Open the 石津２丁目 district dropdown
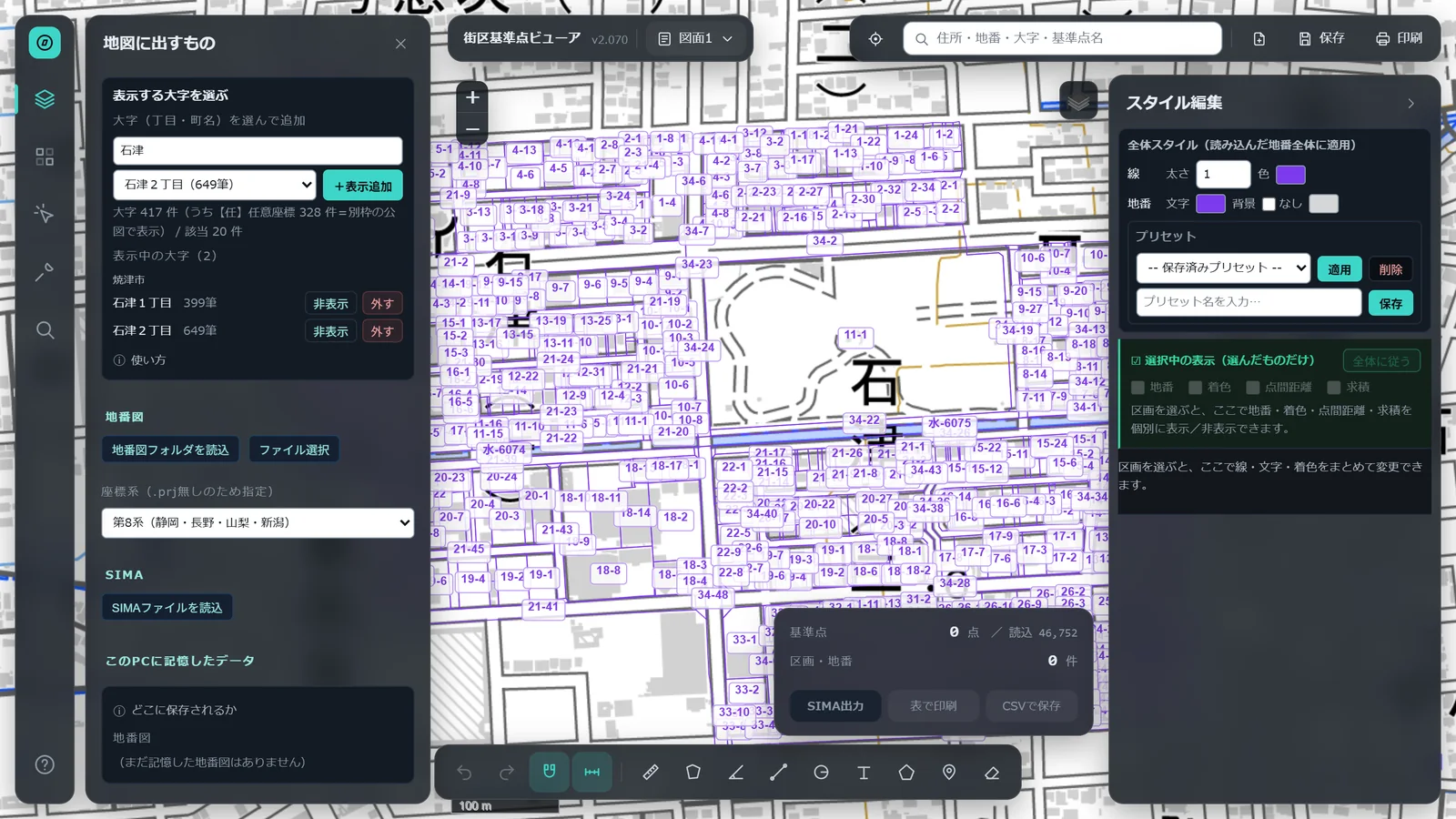 [x=215, y=185]
